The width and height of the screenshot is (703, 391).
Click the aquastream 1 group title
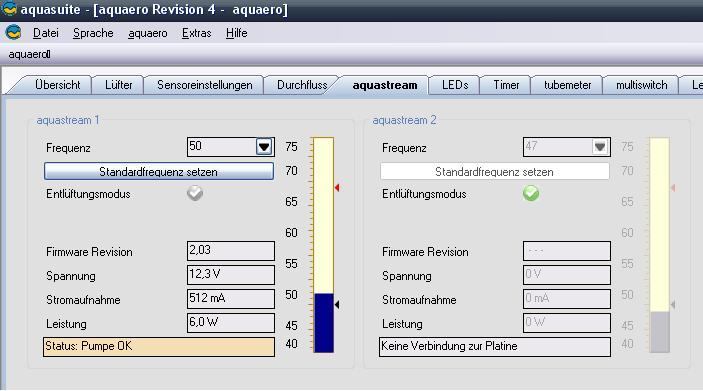click(x=68, y=120)
